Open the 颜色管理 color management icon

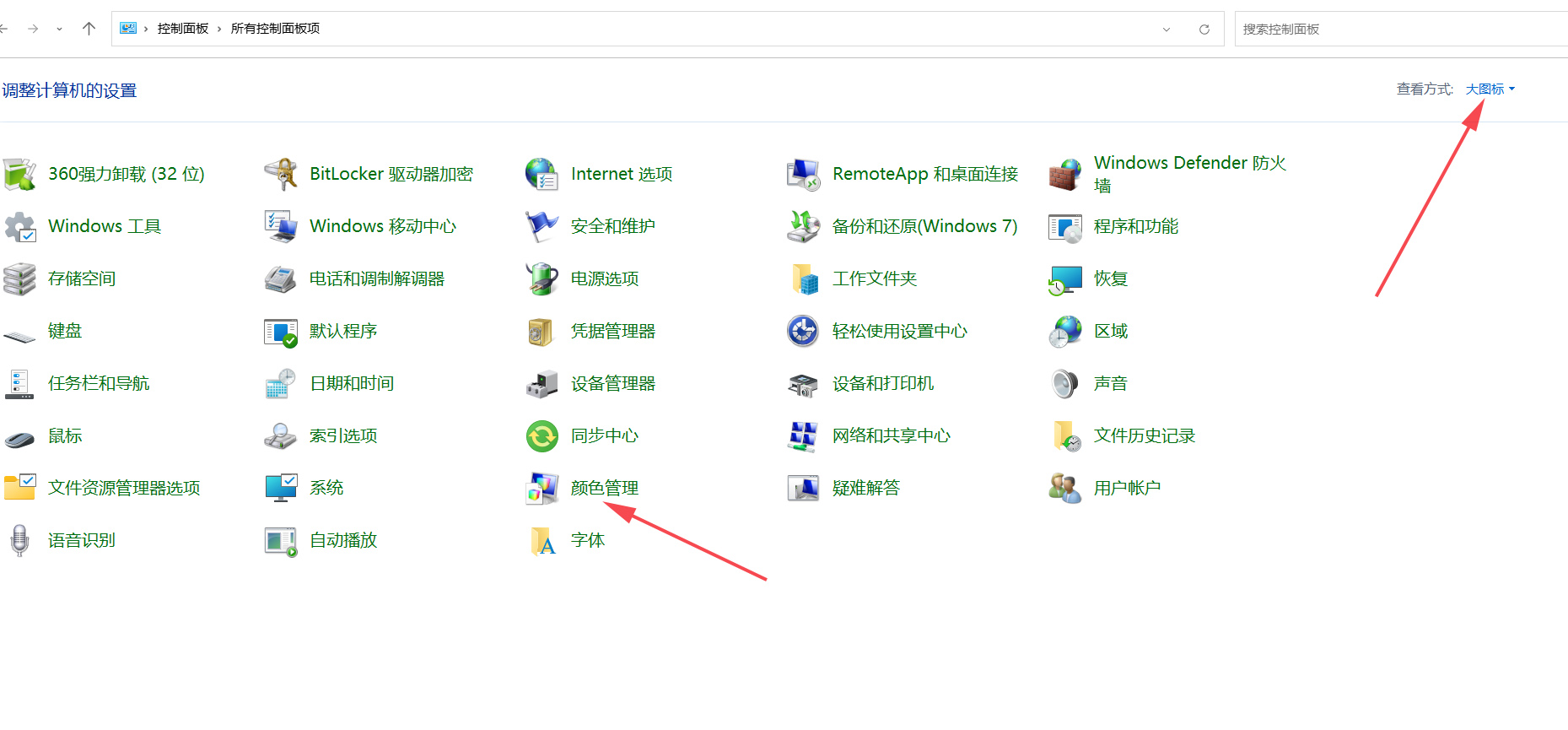[542, 489]
